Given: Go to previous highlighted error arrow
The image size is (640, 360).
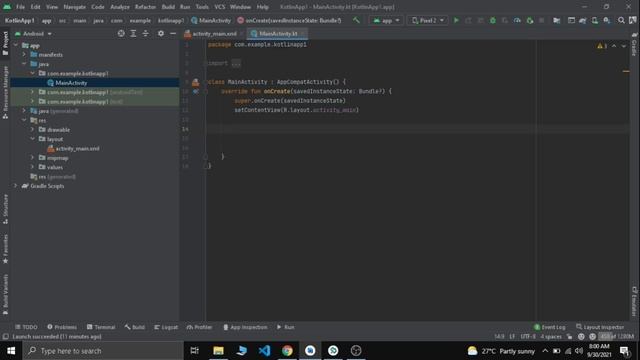Looking at the screenshot, I should [x=614, y=46].
